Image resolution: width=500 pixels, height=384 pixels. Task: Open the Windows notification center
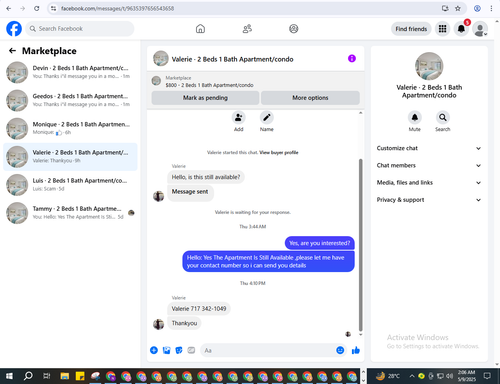(x=487, y=376)
